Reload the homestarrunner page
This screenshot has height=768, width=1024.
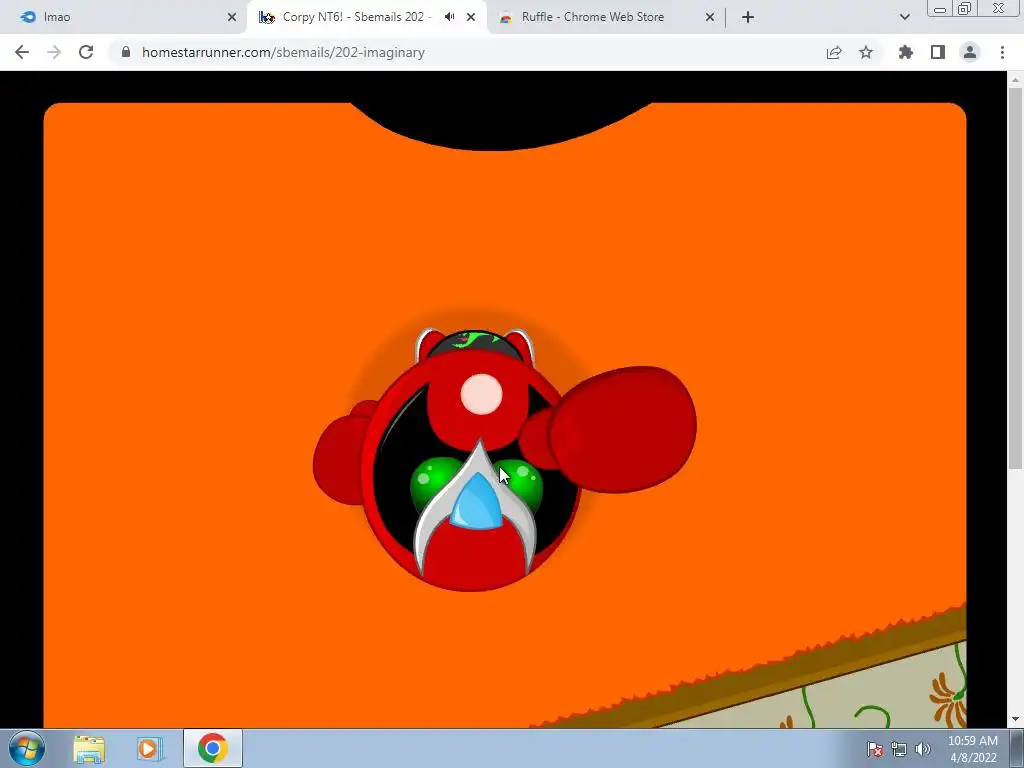click(86, 52)
